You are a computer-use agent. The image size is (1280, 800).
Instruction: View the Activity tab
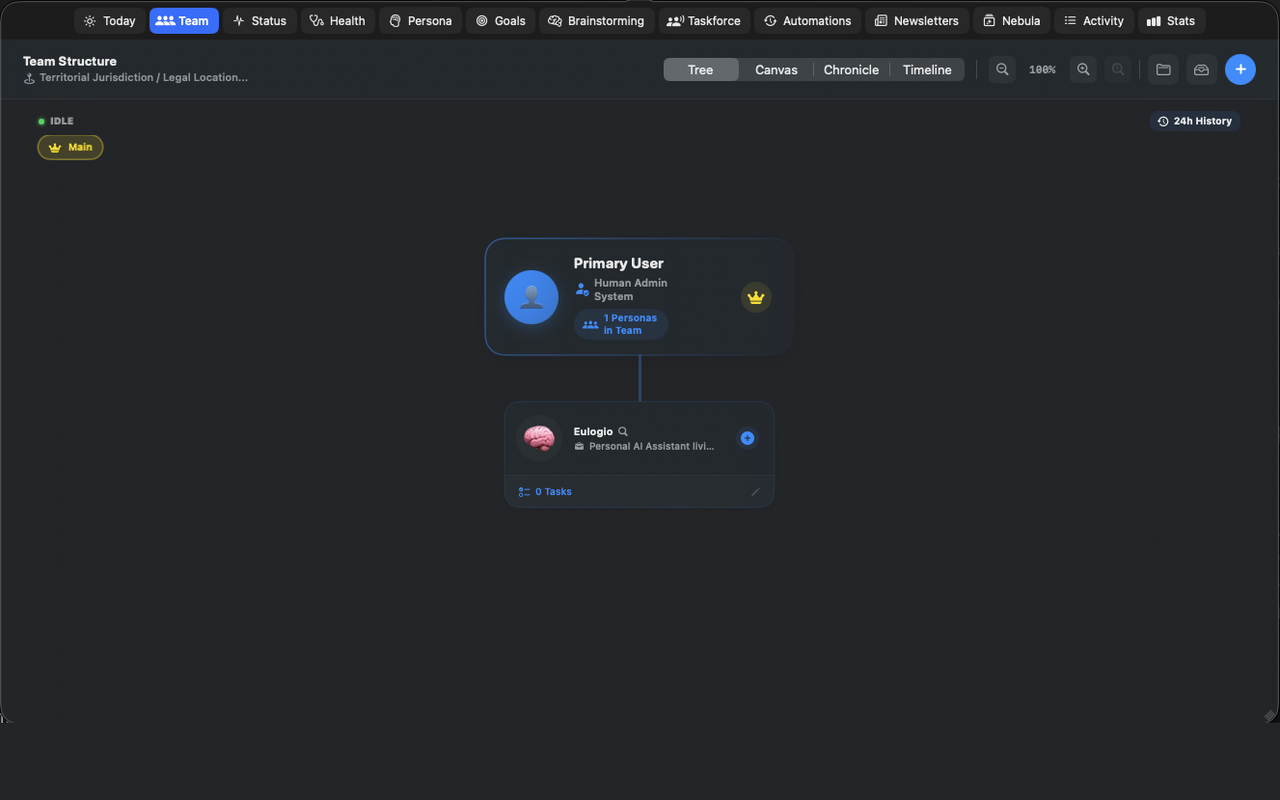click(1094, 21)
